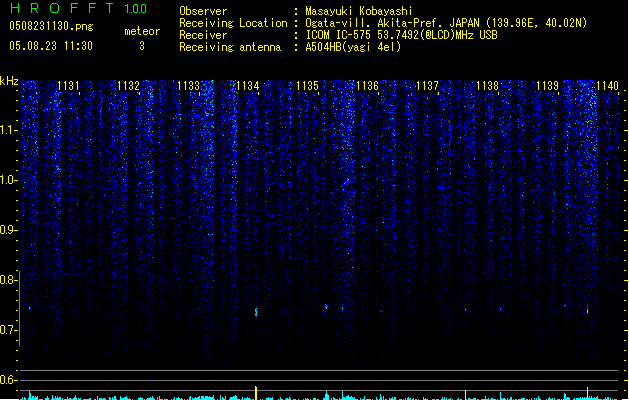Click the 1136 time marker
The image size is (629, 400).
tap(367, 86)
